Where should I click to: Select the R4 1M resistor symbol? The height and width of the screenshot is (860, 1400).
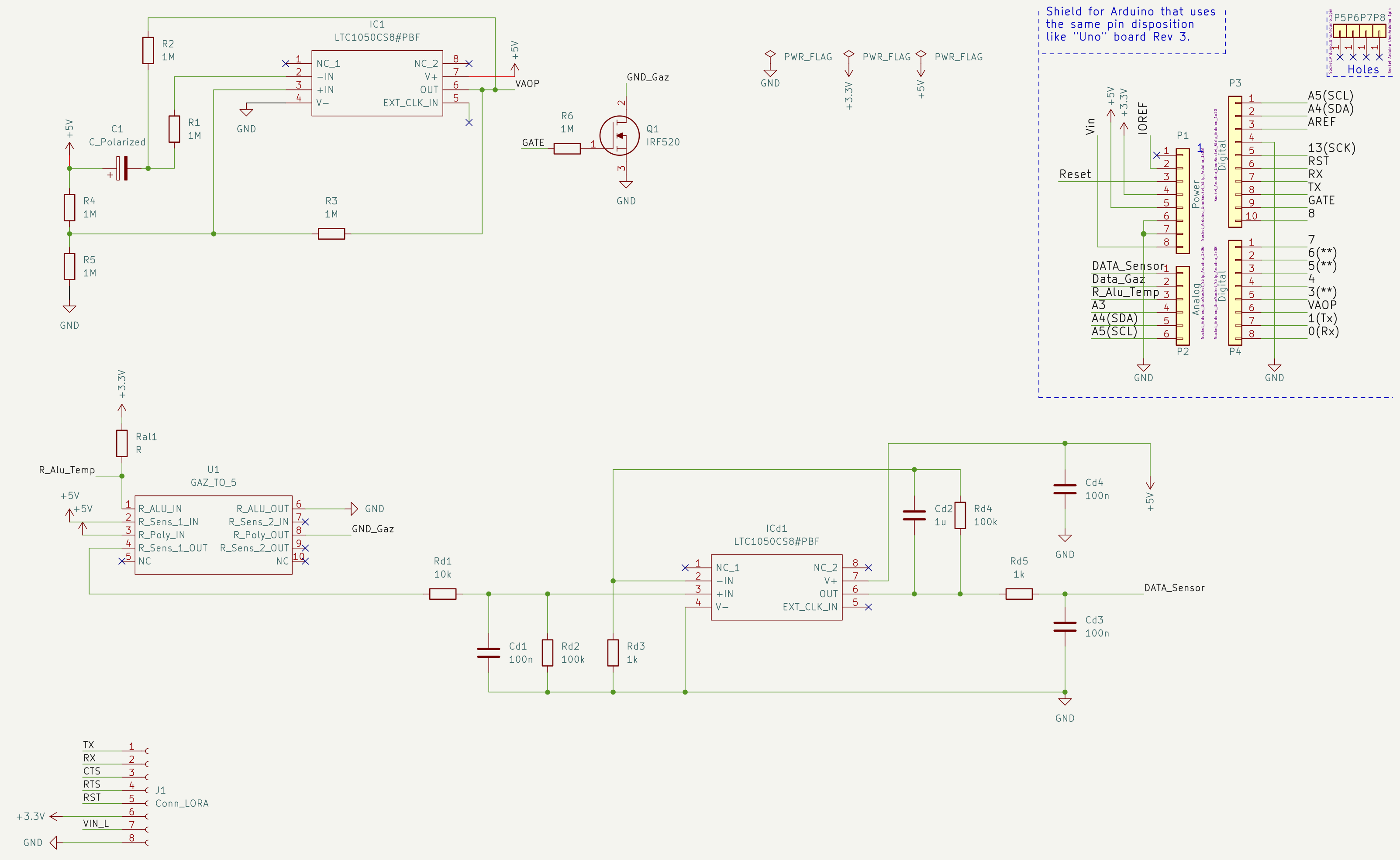pos(69,208)
